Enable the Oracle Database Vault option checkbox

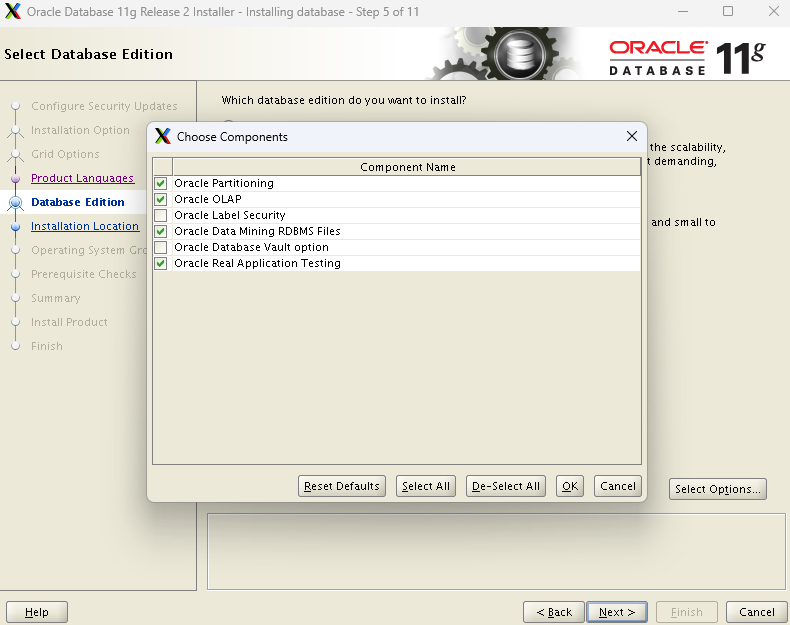coord(161,247)
